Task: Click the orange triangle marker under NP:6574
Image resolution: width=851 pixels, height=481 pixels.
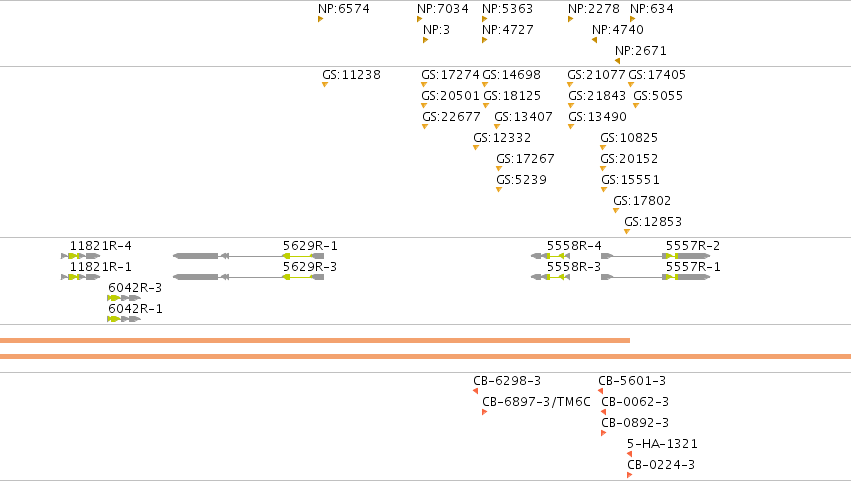Action: click(x=321, y=20)
